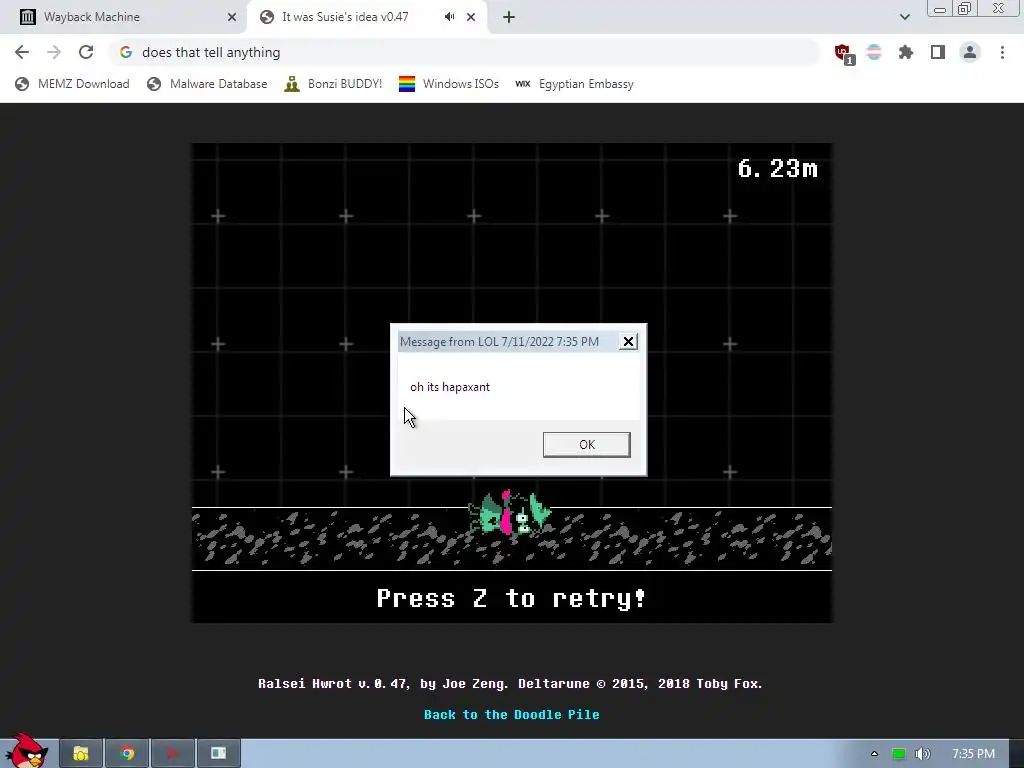Open the MEMZ Download bookmark
The height and width of the screenshot is (768, 1024).
[x=72, y=84]
